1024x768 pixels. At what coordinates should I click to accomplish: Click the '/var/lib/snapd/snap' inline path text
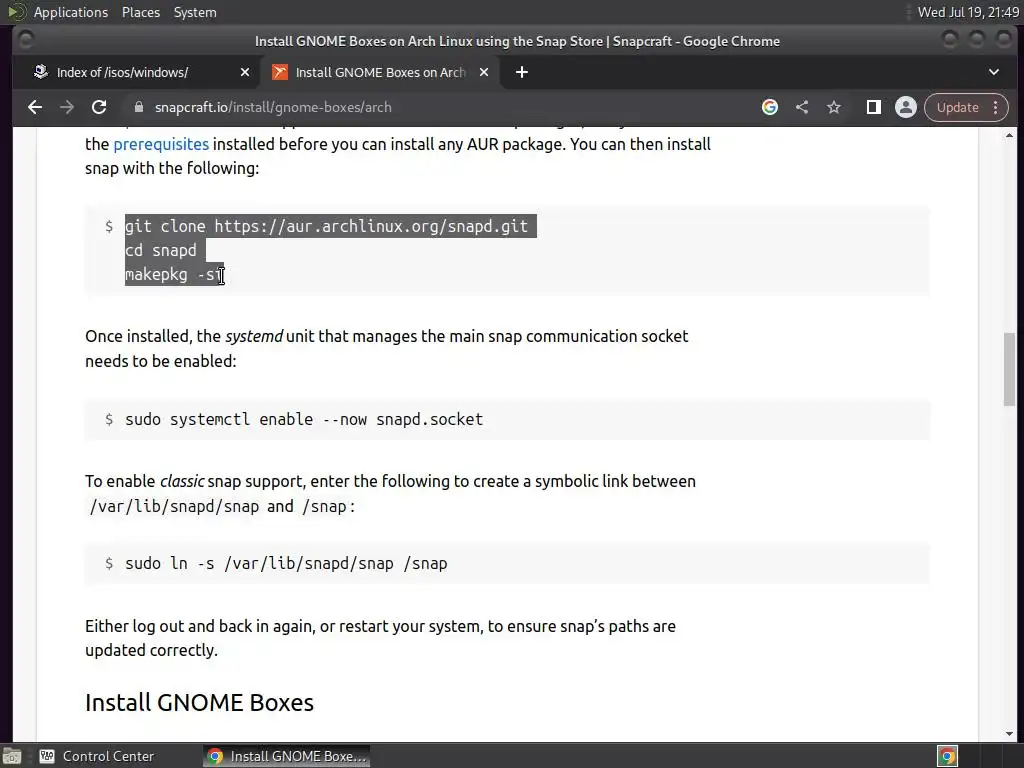pyautogui.click(x=174, y=506)
